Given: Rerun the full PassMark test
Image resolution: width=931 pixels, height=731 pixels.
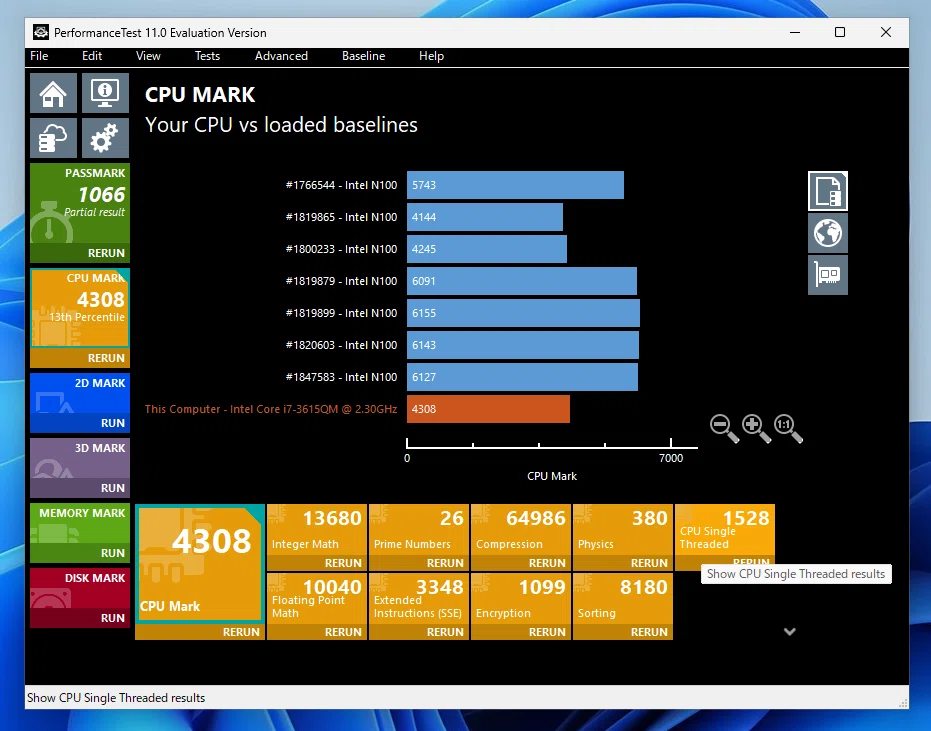Looking at the screenshot, I should (80, 253).
